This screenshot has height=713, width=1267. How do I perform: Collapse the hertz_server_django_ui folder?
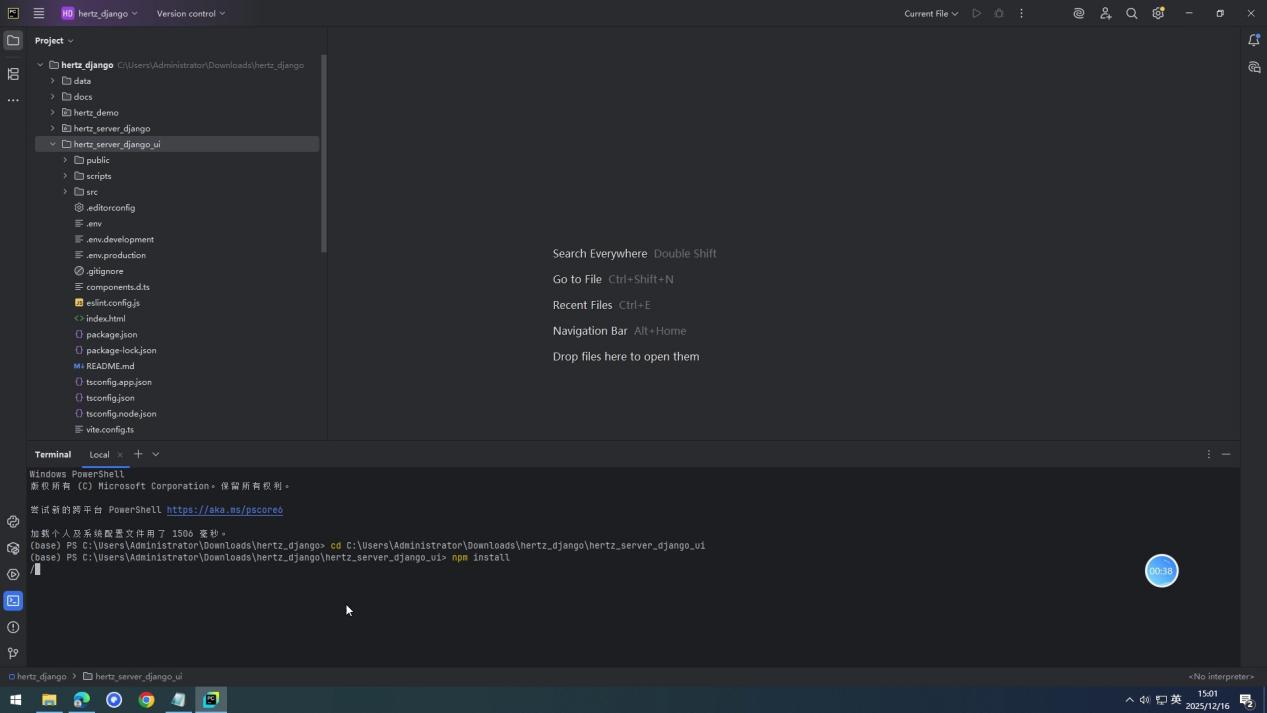pos(53,143)
